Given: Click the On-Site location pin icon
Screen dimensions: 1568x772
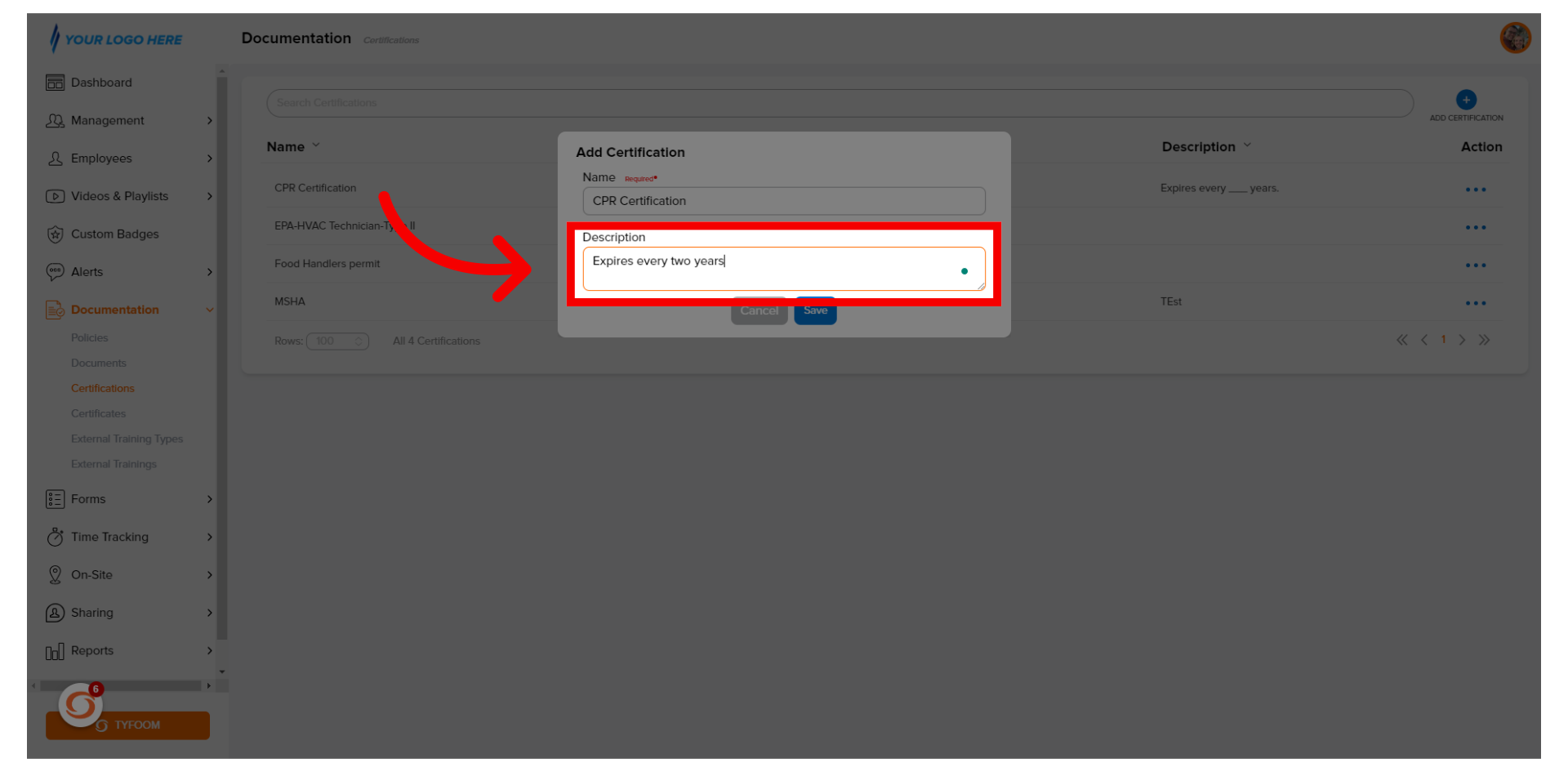Looking at the screenshot, I should tap(55, 575).
